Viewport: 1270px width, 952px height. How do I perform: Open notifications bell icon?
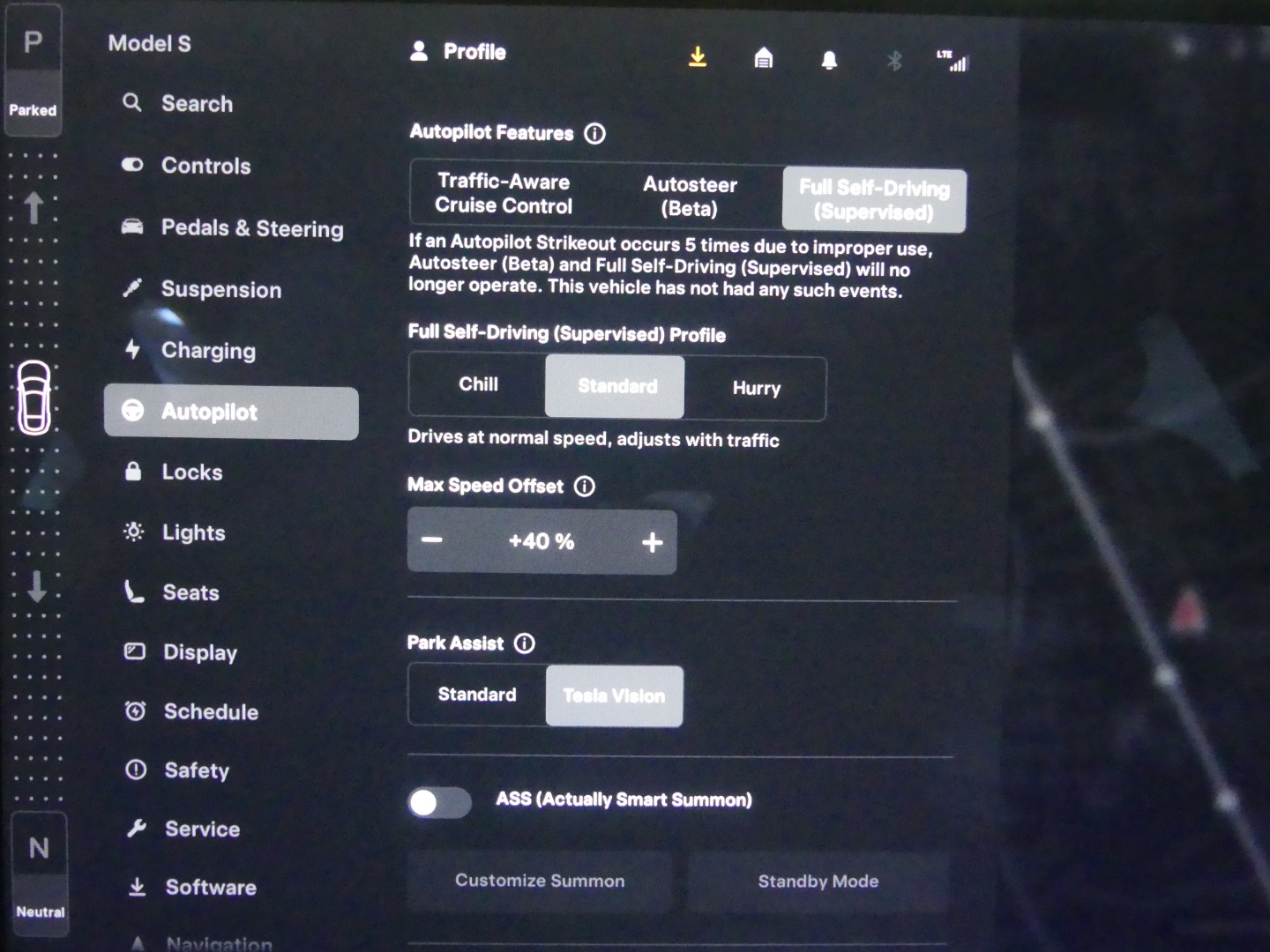(829, 60)
